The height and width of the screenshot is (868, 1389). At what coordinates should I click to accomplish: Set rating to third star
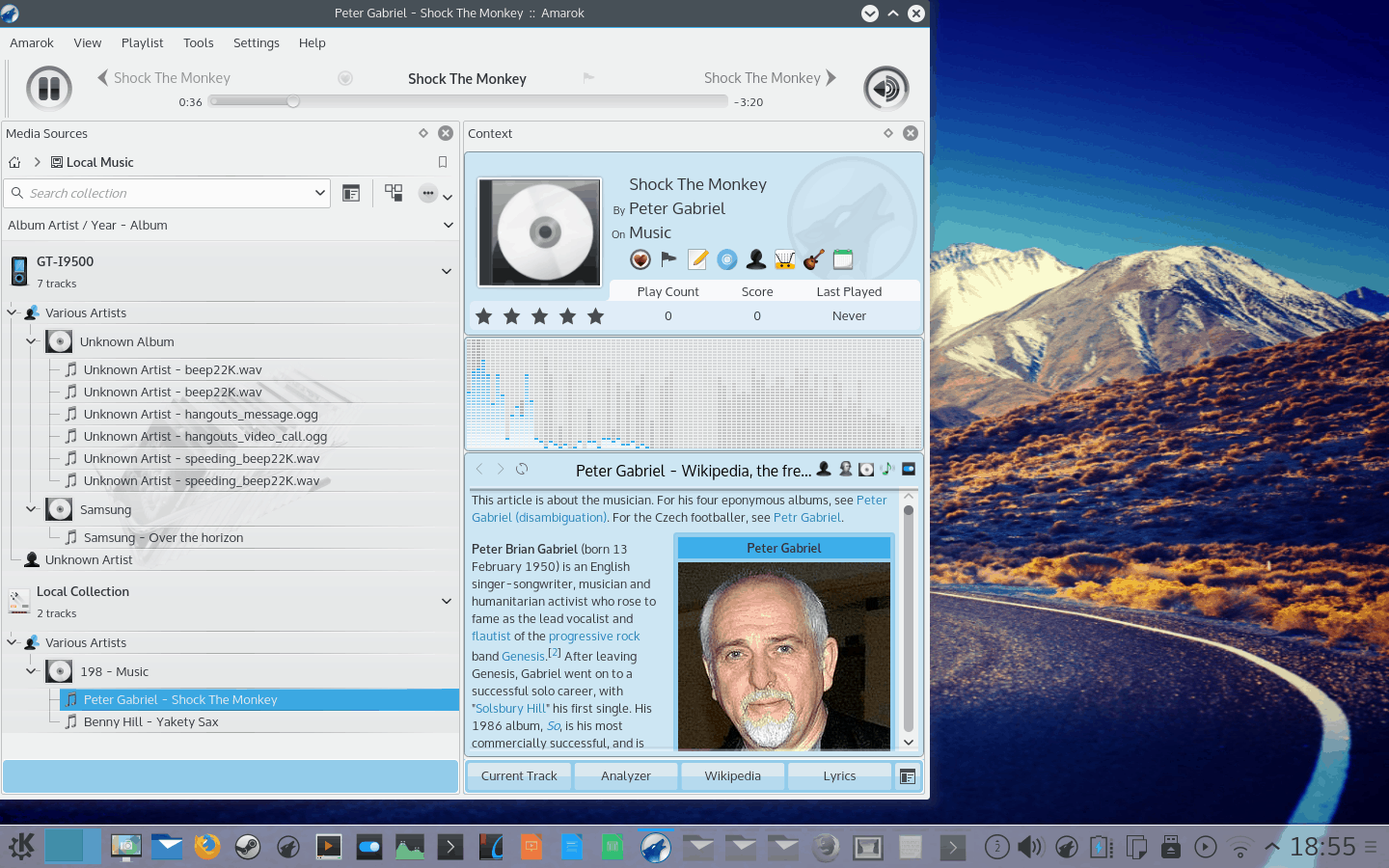point(540,315)
